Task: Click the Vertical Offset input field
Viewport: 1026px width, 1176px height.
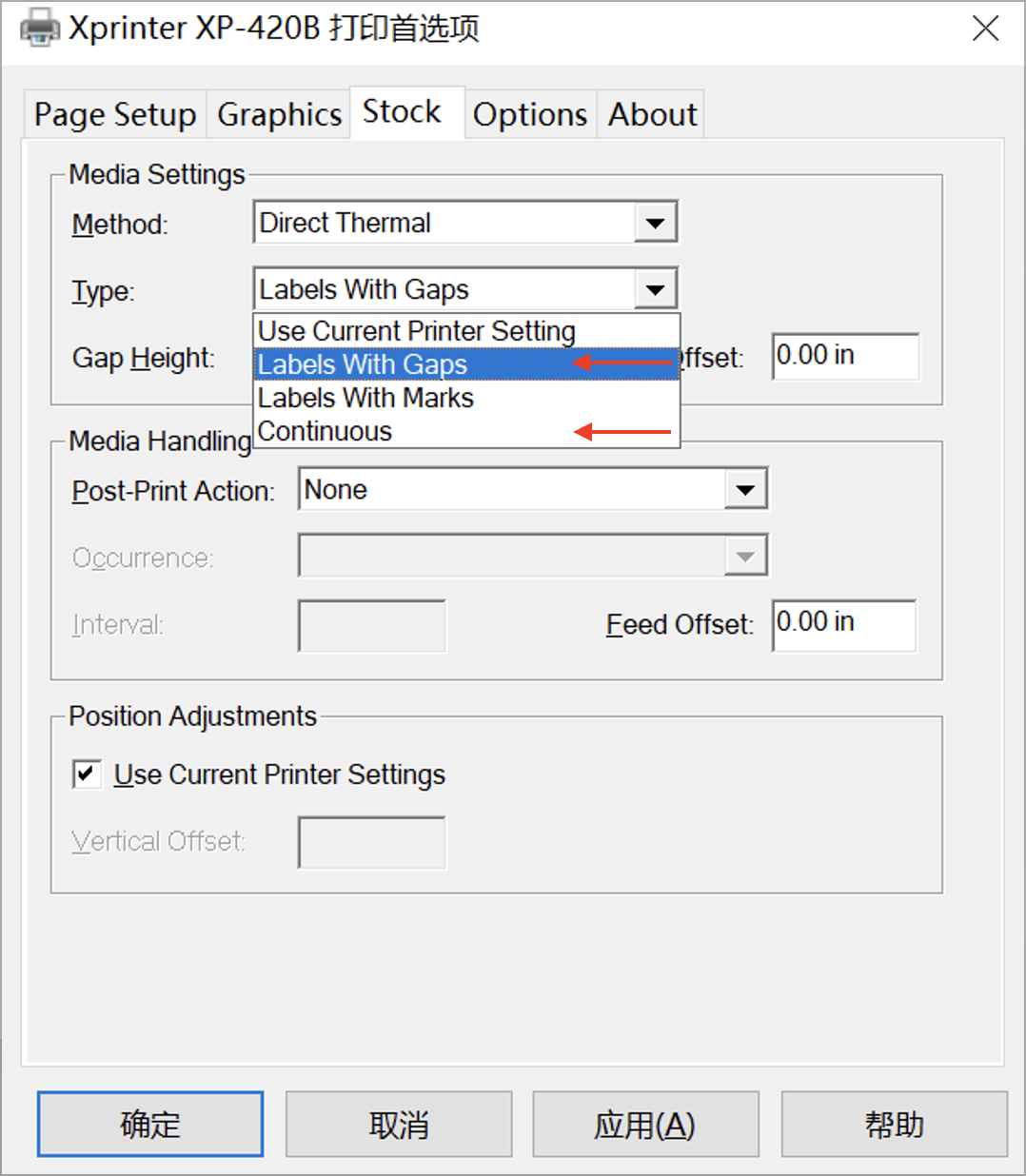Action: pos(372,842)
